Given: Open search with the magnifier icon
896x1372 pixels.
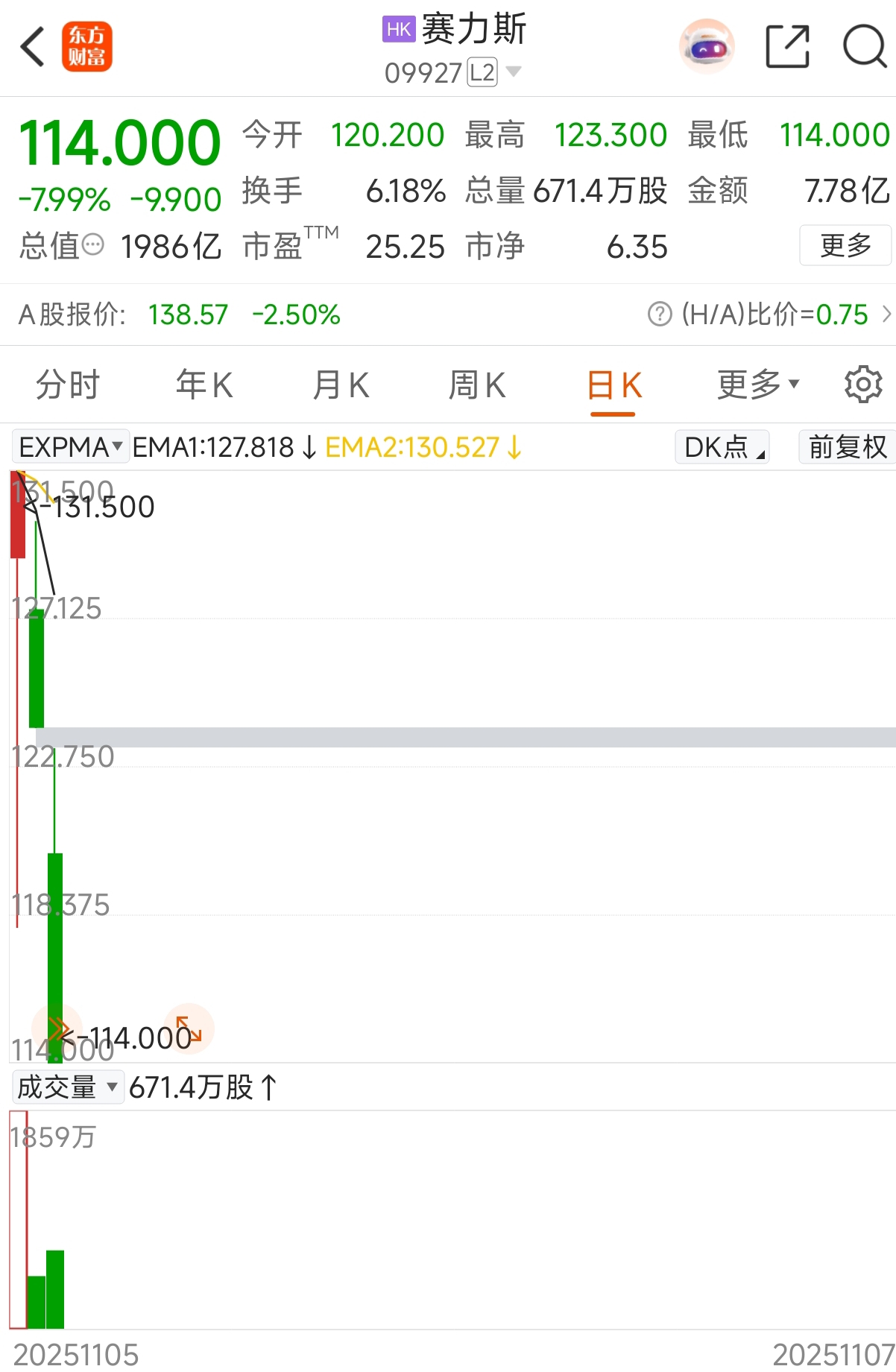Looking at the screenshot, I should 865,47.
